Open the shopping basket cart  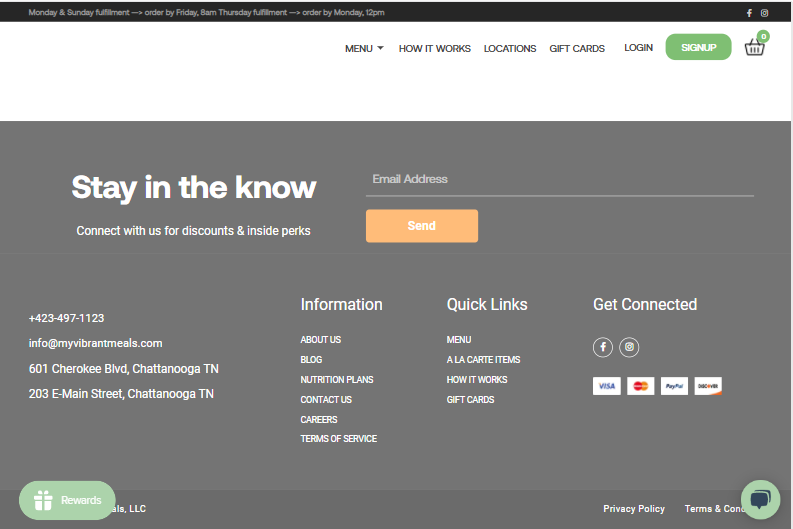click(x=755, y=47)
